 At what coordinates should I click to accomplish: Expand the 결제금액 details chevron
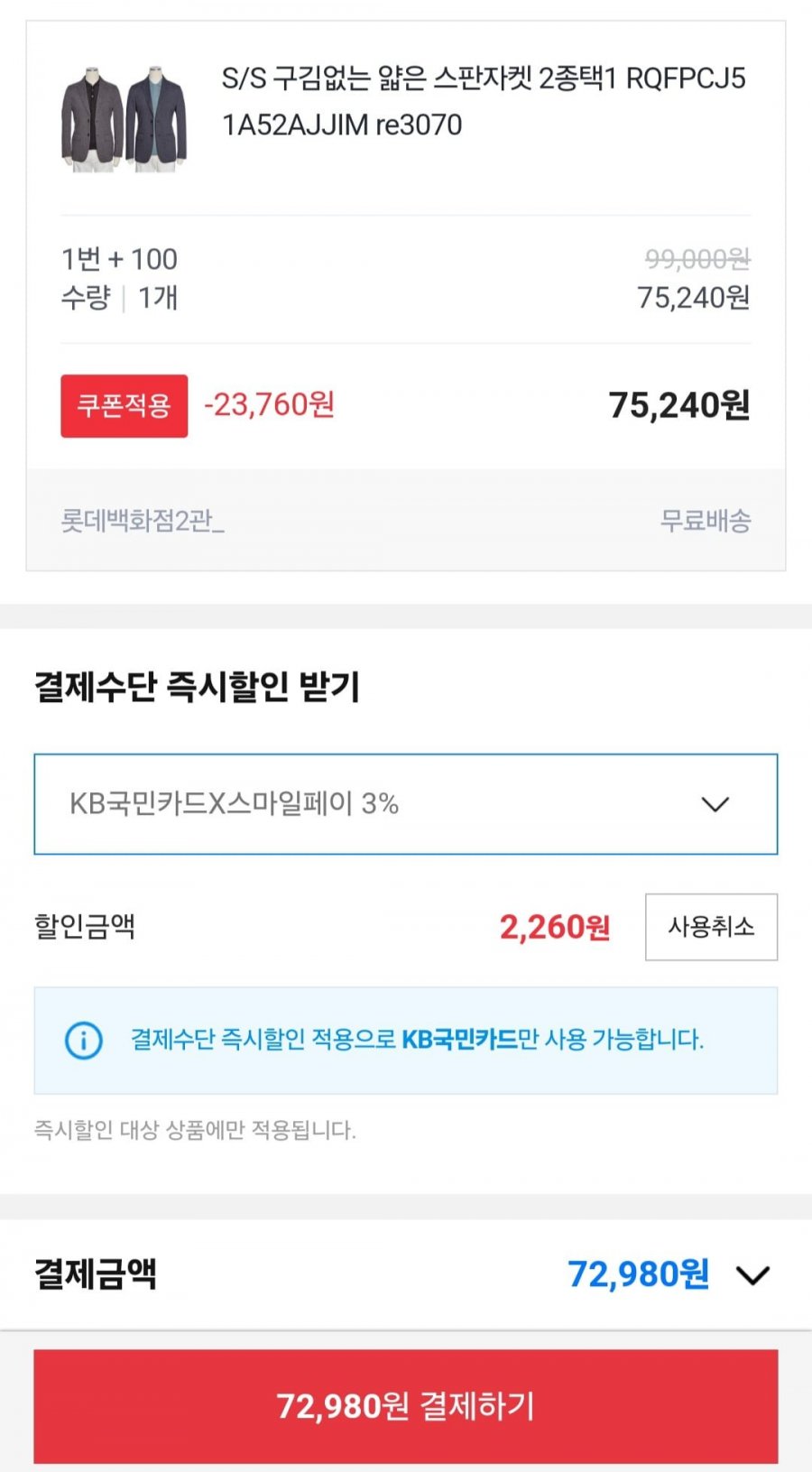click(752, 1275)
